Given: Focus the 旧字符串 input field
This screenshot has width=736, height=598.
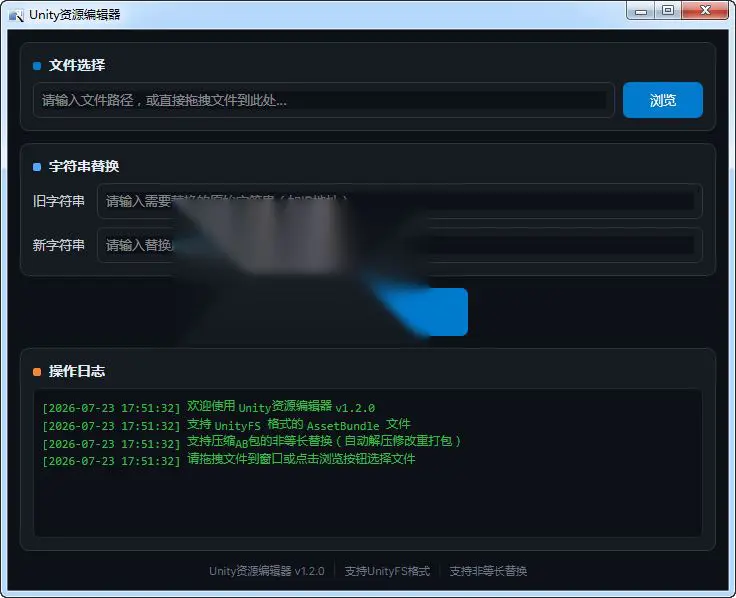Looking at the screenshot, I should tap(399, 201).
